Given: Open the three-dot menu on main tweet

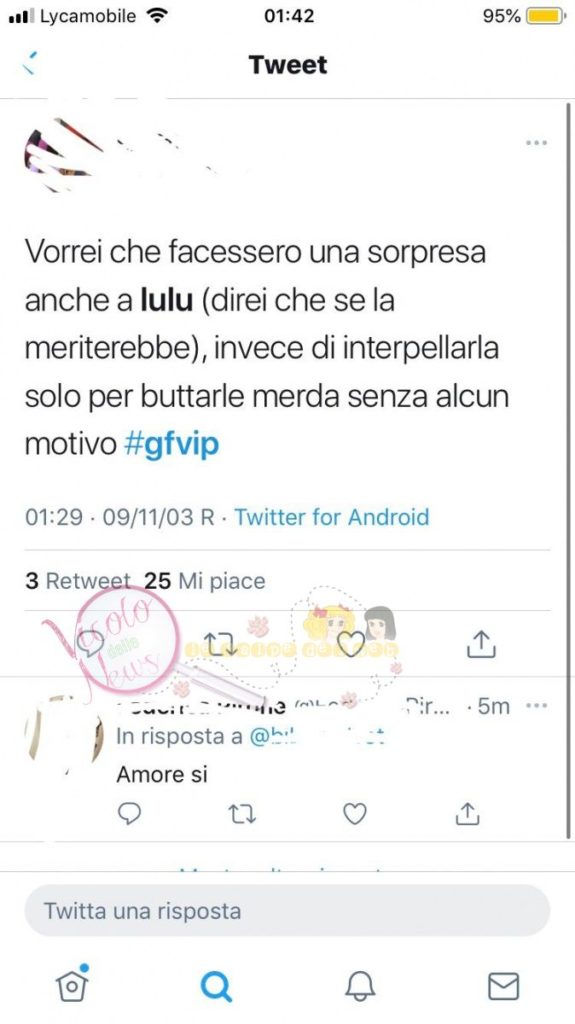Looking at the screenshot, I should tap(536, 142).
